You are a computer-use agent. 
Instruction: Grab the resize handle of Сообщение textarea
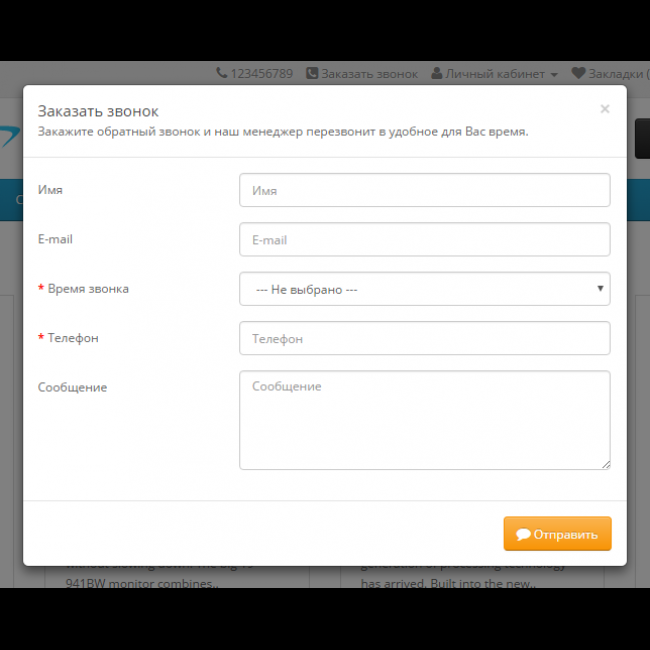point(605,464)
